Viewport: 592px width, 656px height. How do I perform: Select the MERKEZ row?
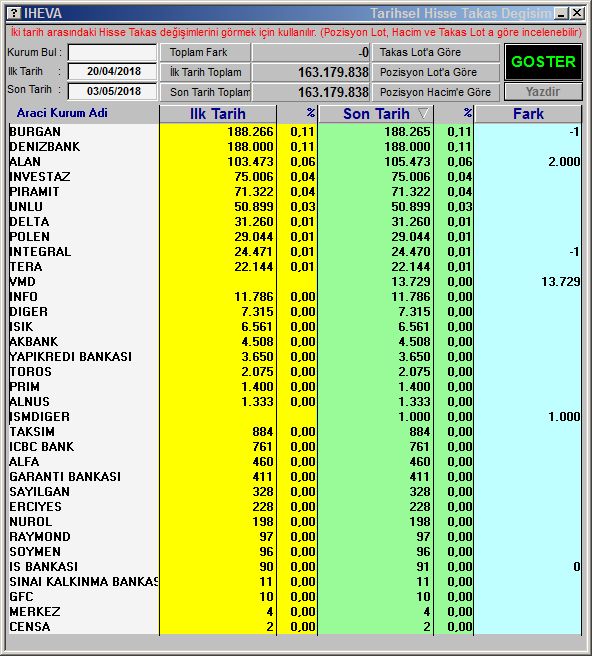(x=295, y=612)
